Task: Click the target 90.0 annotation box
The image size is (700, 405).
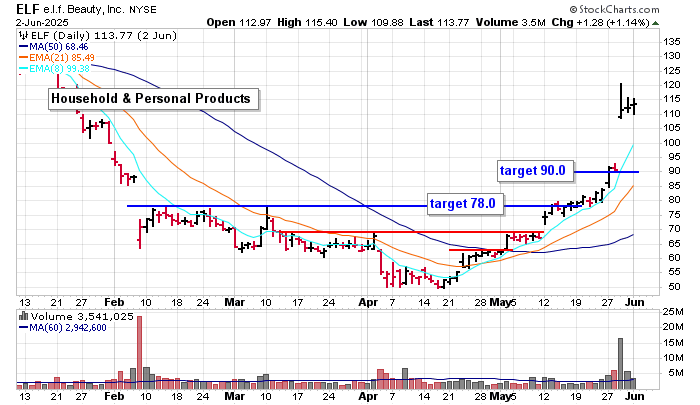Action: tap(535, 171)
